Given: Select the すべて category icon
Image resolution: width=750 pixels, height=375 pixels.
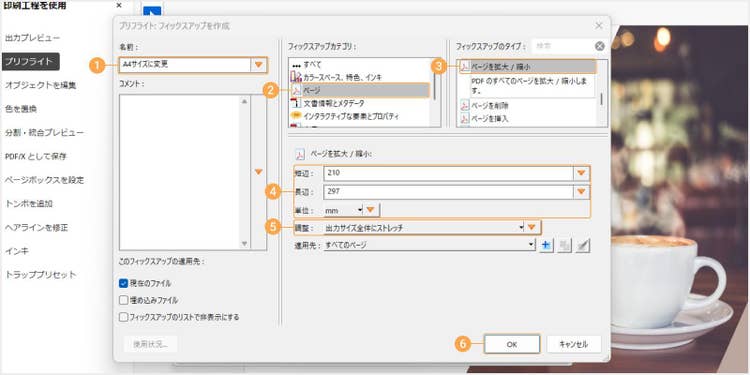Looking at the screenshot, I should pyautogui.click(x=296, y=64).
